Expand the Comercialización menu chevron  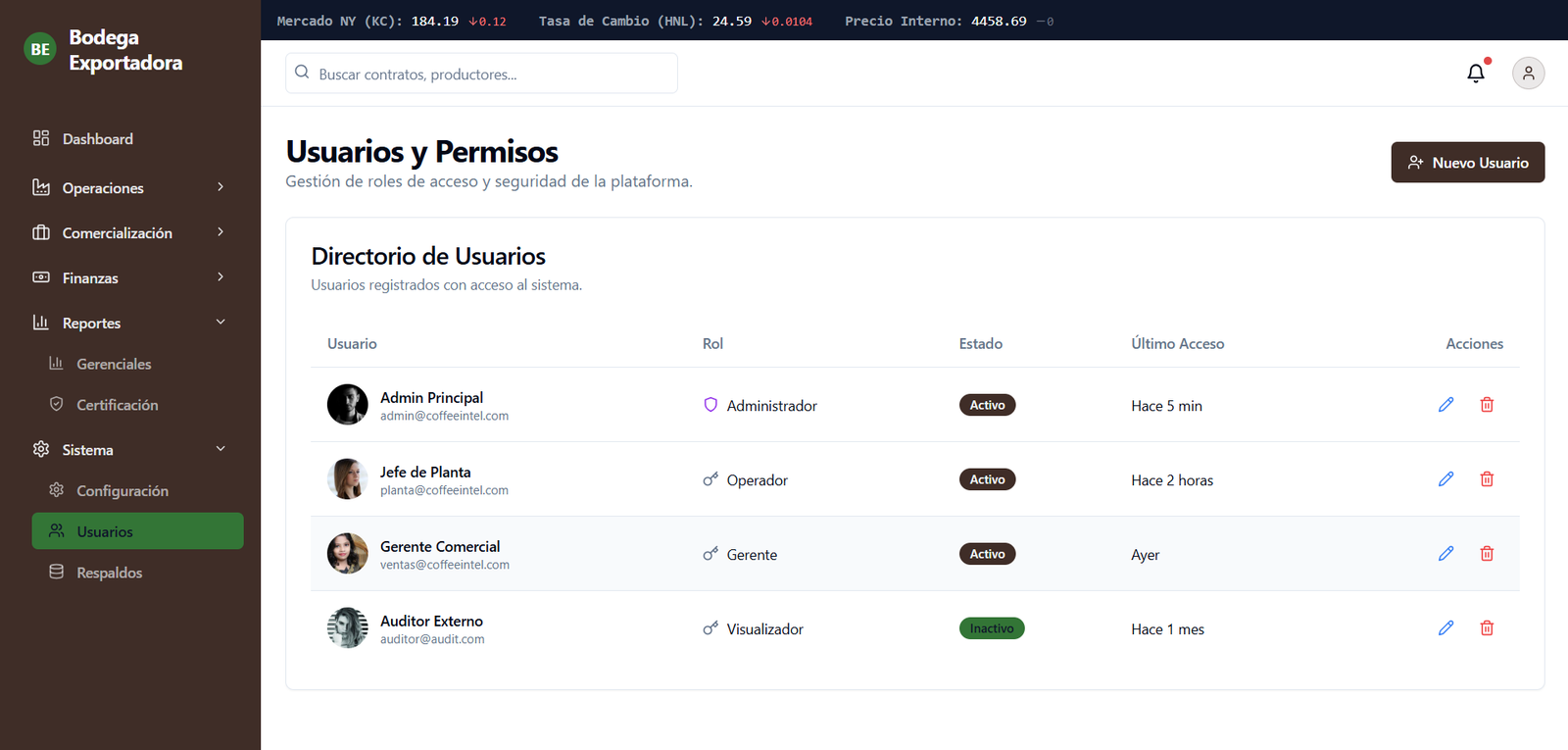(220, 232)
